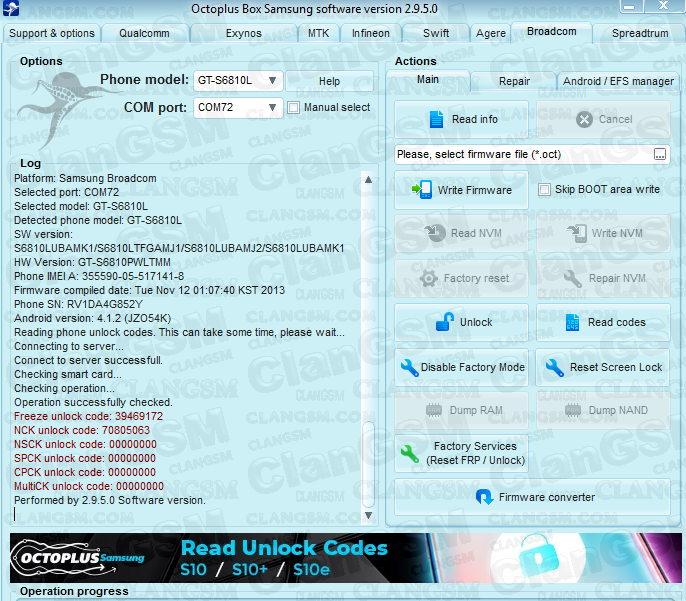This screenshot has width=686, height=601.
Task: Click the Dump RAM chip icon
Action: point(434,410)
